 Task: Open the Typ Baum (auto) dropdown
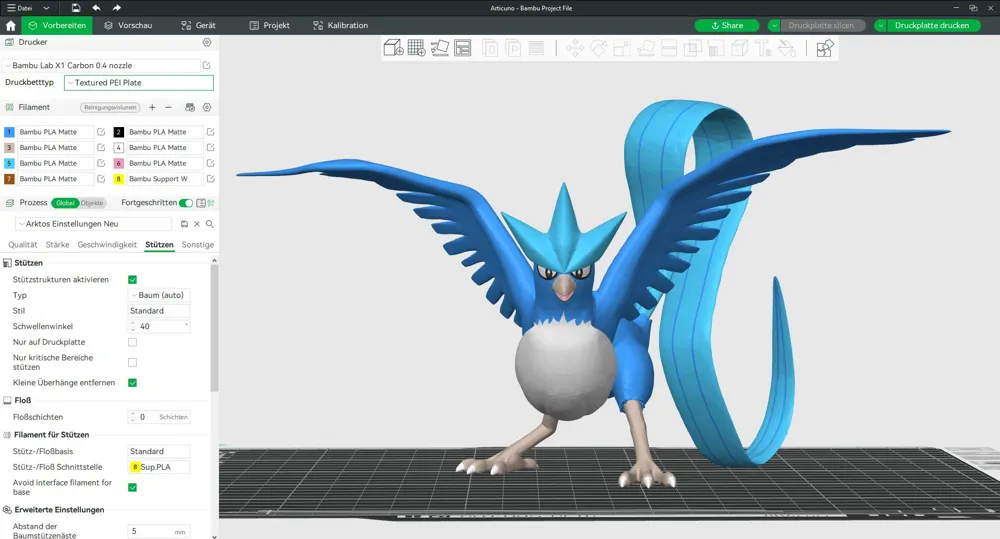pyautogui.click(x=159, y=295)
